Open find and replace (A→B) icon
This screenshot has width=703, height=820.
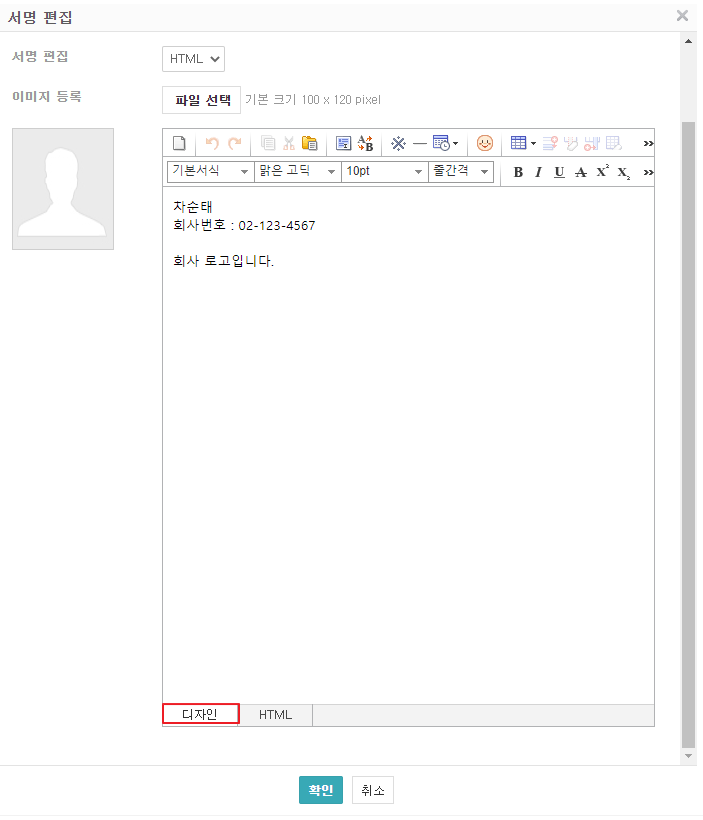coord(366,143)
